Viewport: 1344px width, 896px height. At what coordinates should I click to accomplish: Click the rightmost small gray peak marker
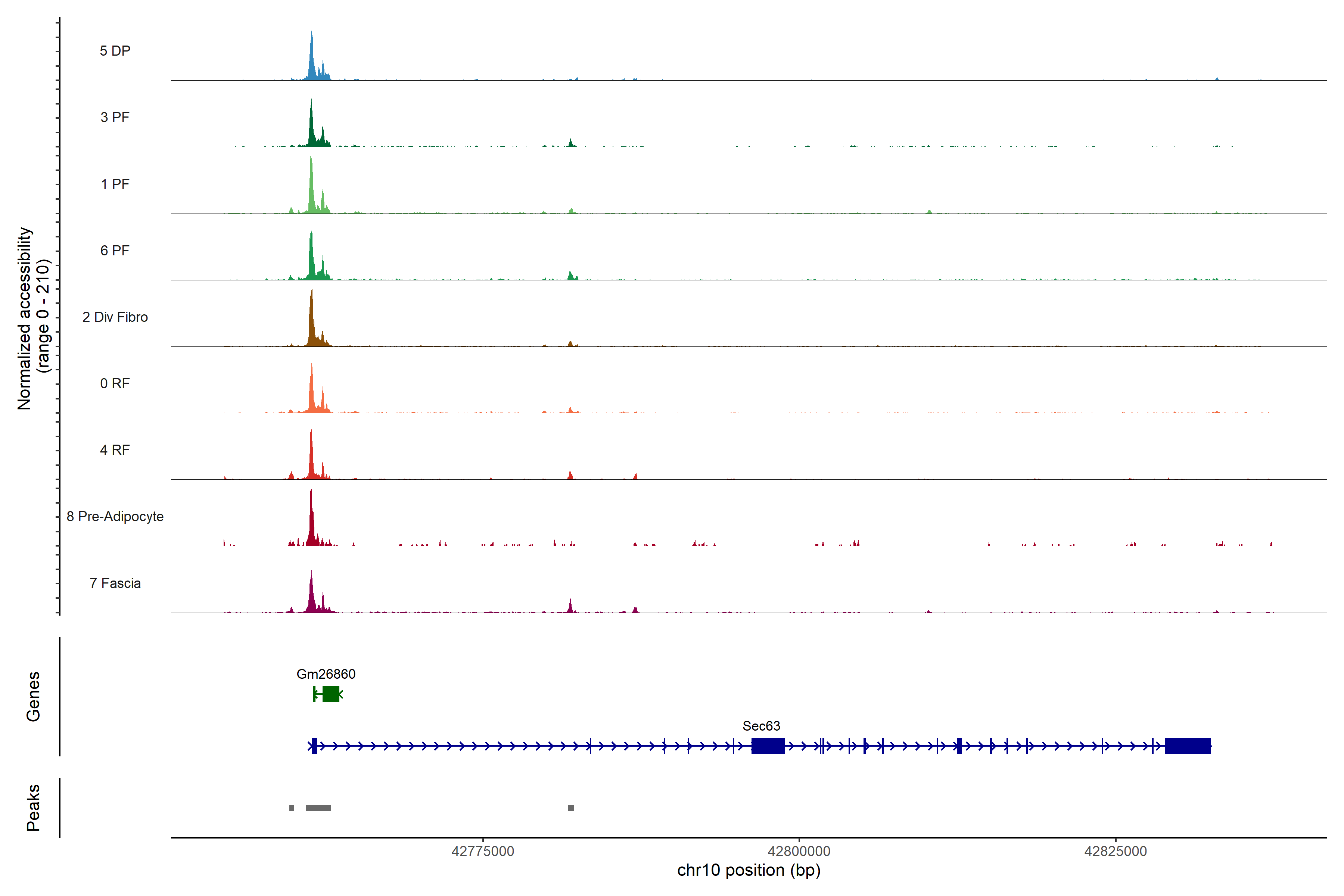[570, 808]
